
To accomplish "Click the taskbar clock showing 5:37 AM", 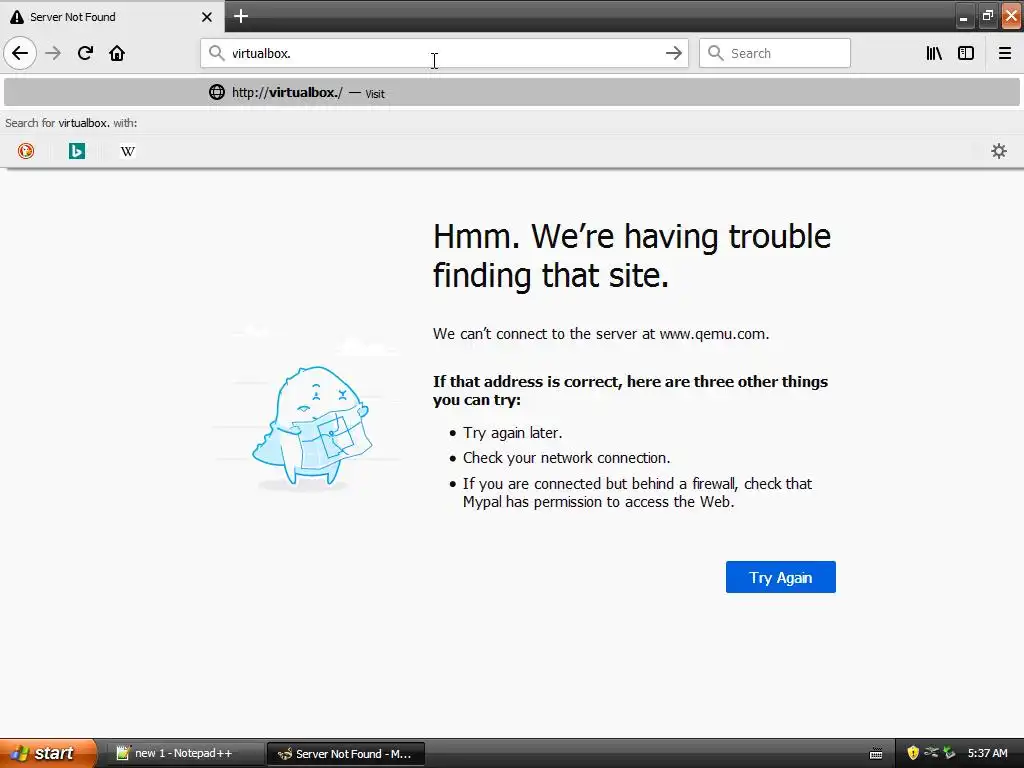I will tap(987, 753).
